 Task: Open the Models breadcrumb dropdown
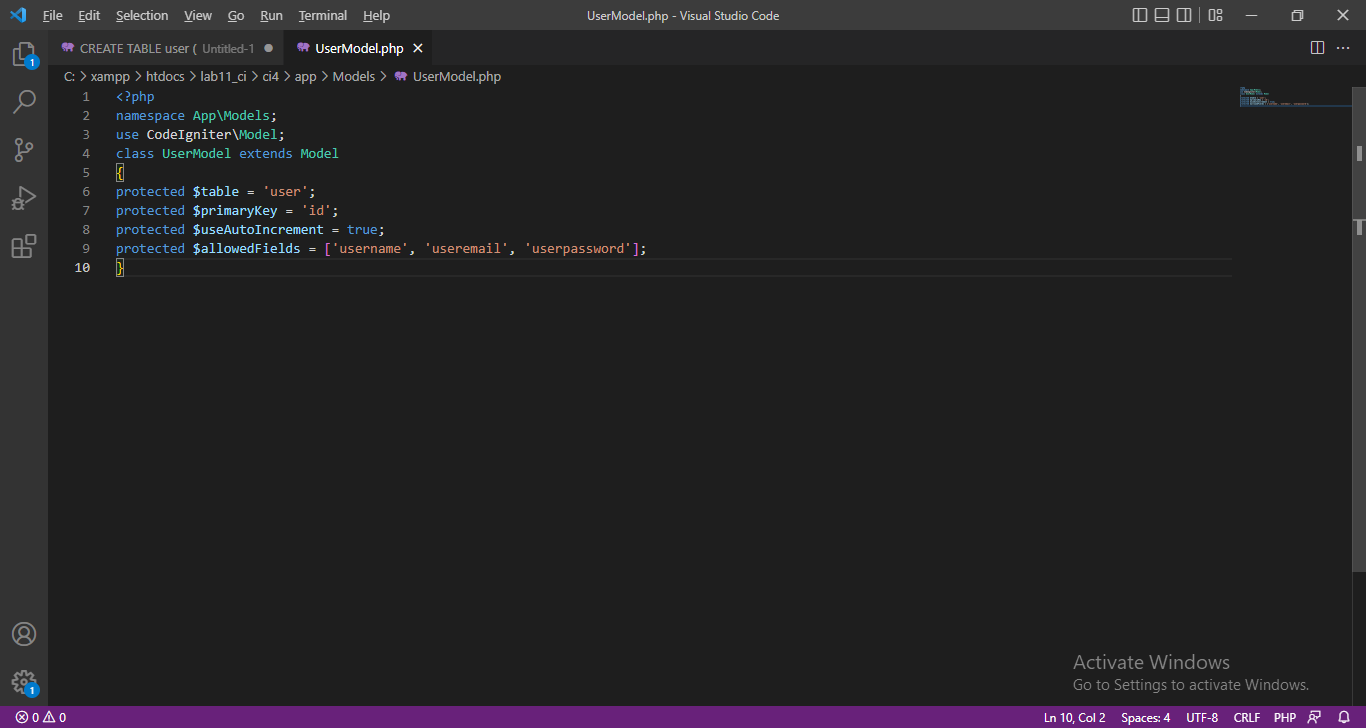point(353,76)
